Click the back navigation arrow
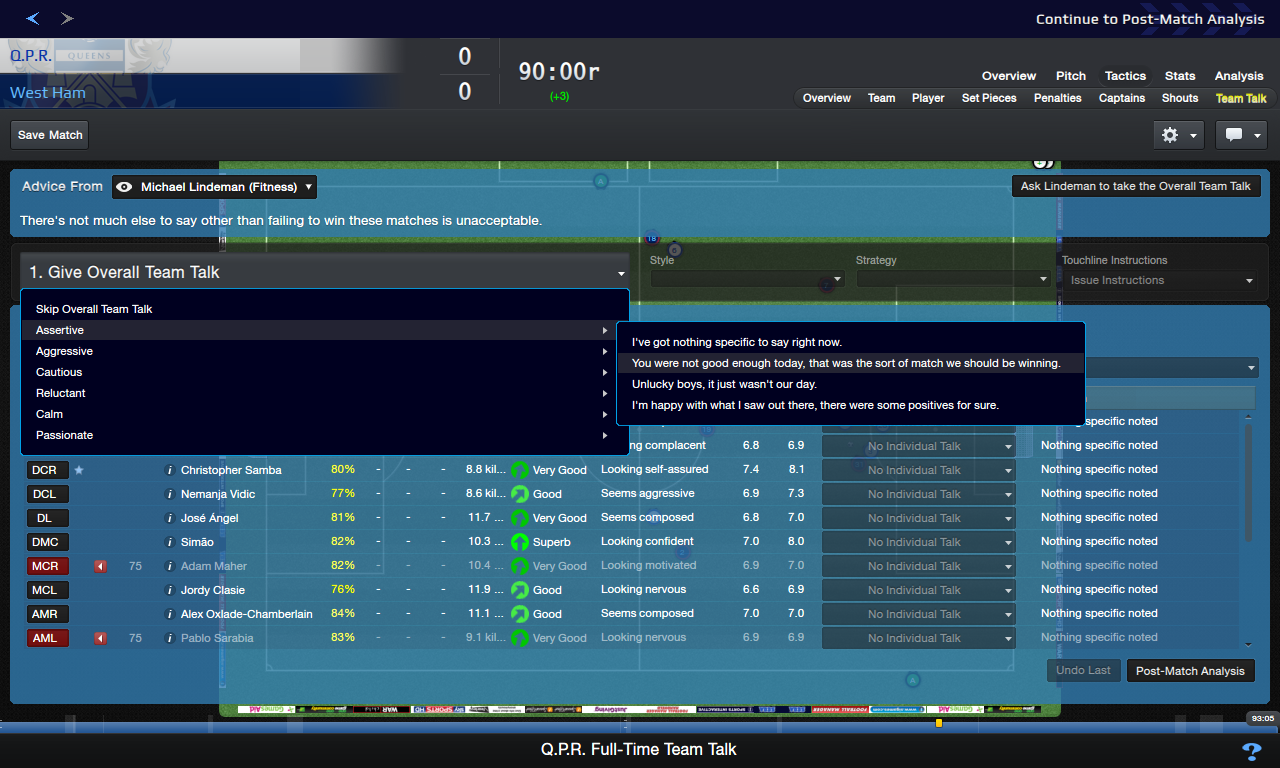1280x768 pixels. (x=33, y=18)
